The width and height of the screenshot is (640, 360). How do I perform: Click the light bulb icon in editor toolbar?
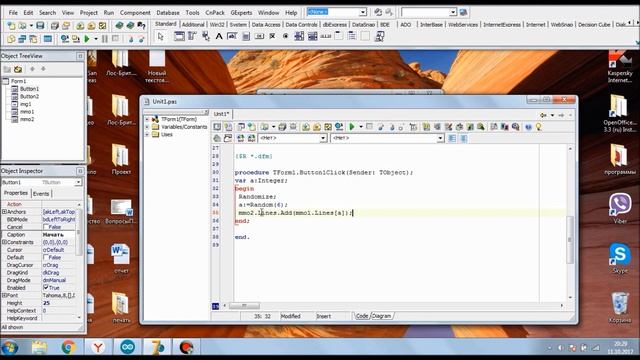[539, 127]
